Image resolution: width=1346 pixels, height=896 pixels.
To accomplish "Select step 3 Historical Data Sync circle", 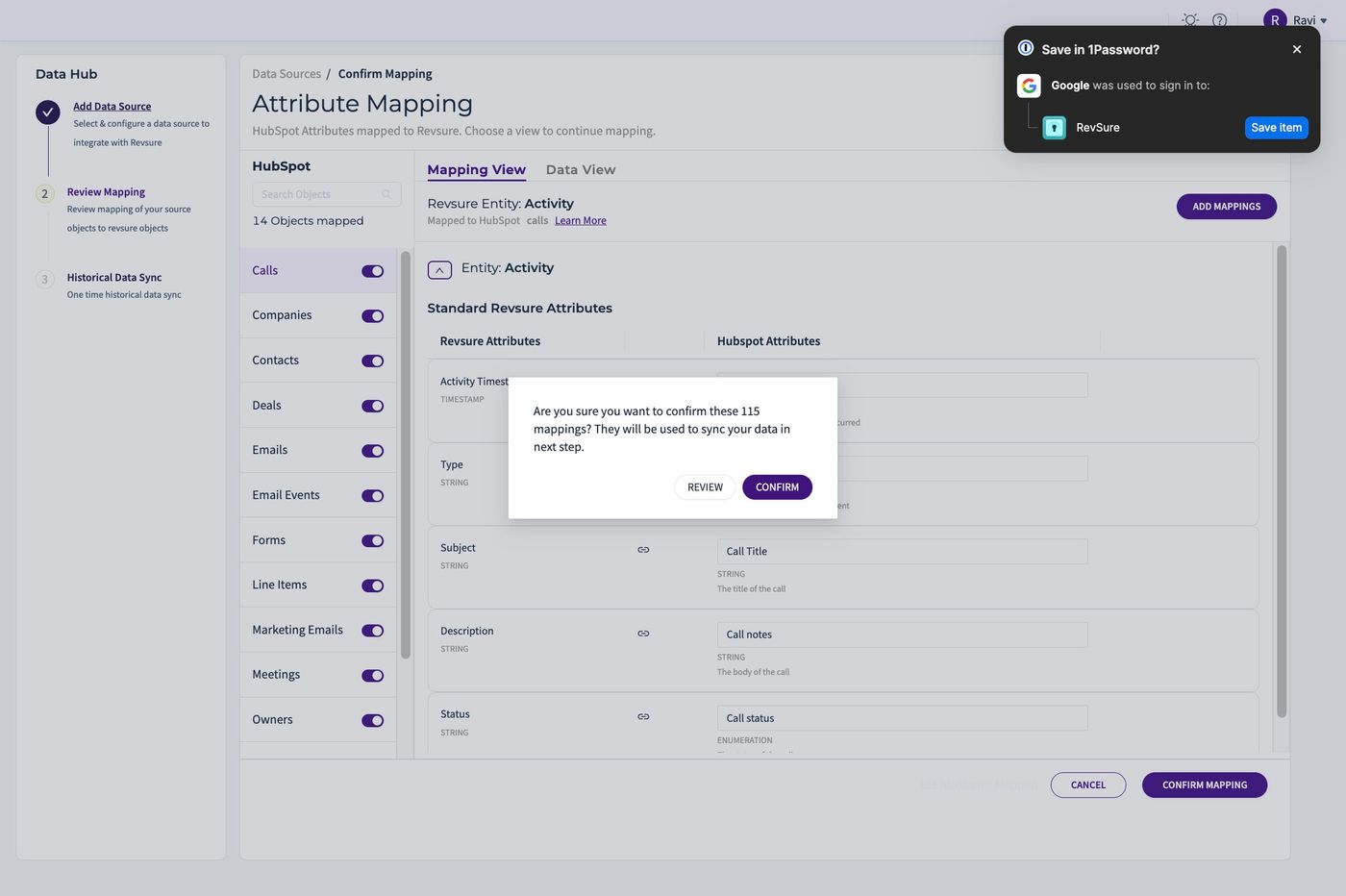I will point(44,279).
